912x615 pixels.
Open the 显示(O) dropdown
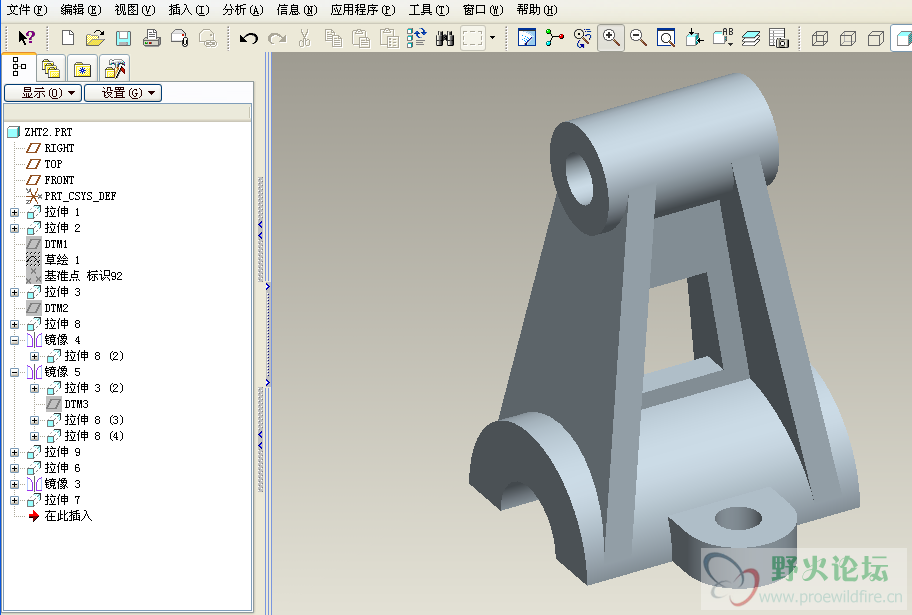coord(43,93)
